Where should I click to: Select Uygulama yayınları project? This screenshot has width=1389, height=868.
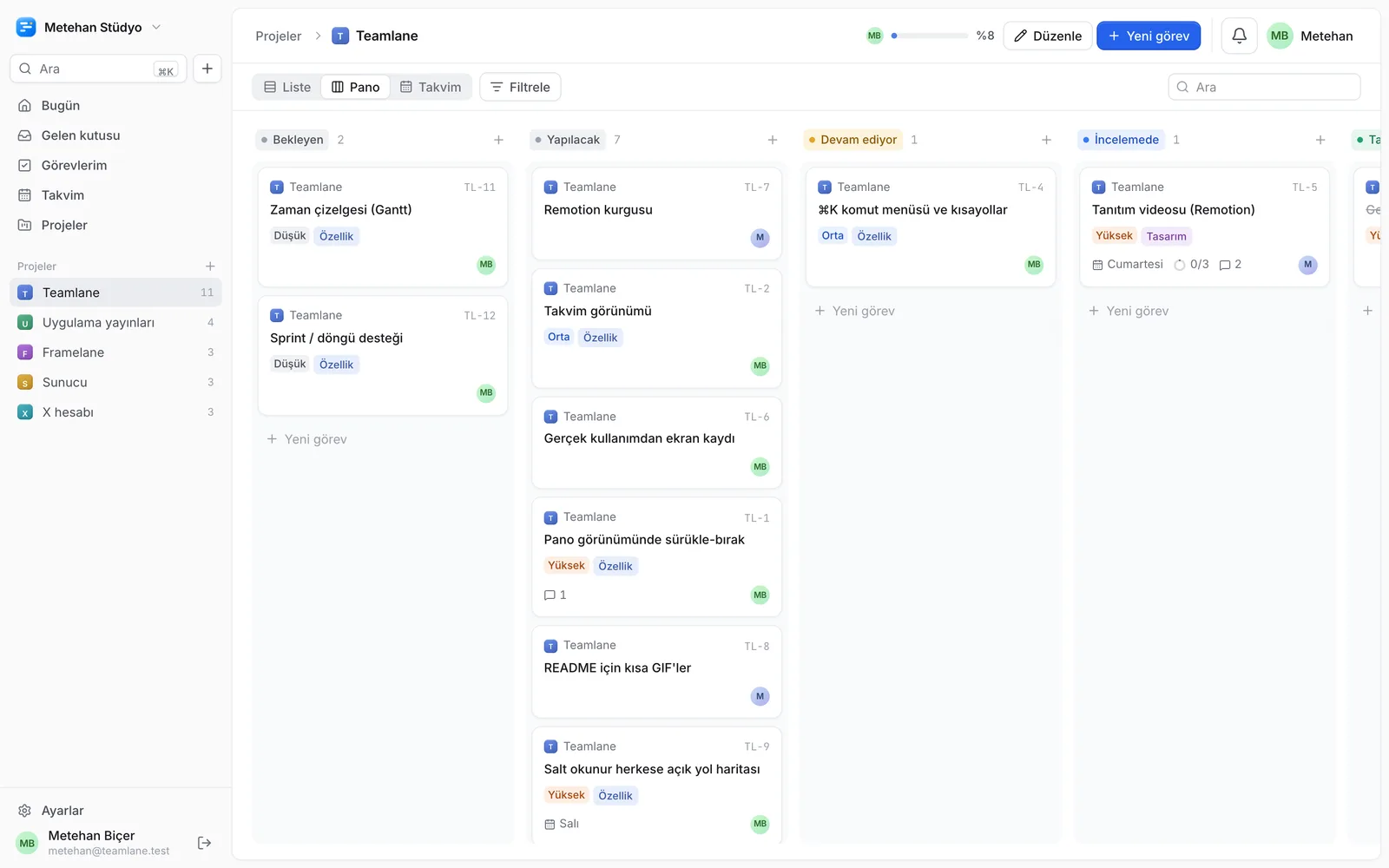coord(115,323)
